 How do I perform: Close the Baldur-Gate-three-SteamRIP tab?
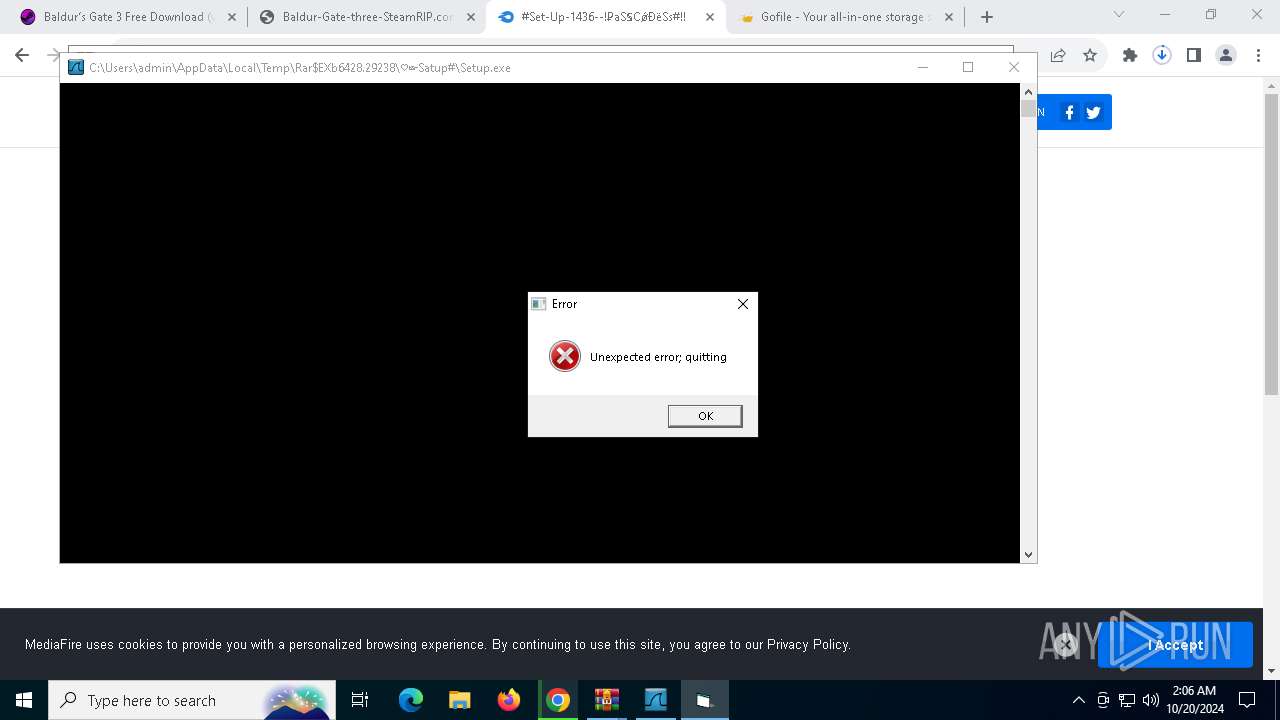(x=471, y=17)
